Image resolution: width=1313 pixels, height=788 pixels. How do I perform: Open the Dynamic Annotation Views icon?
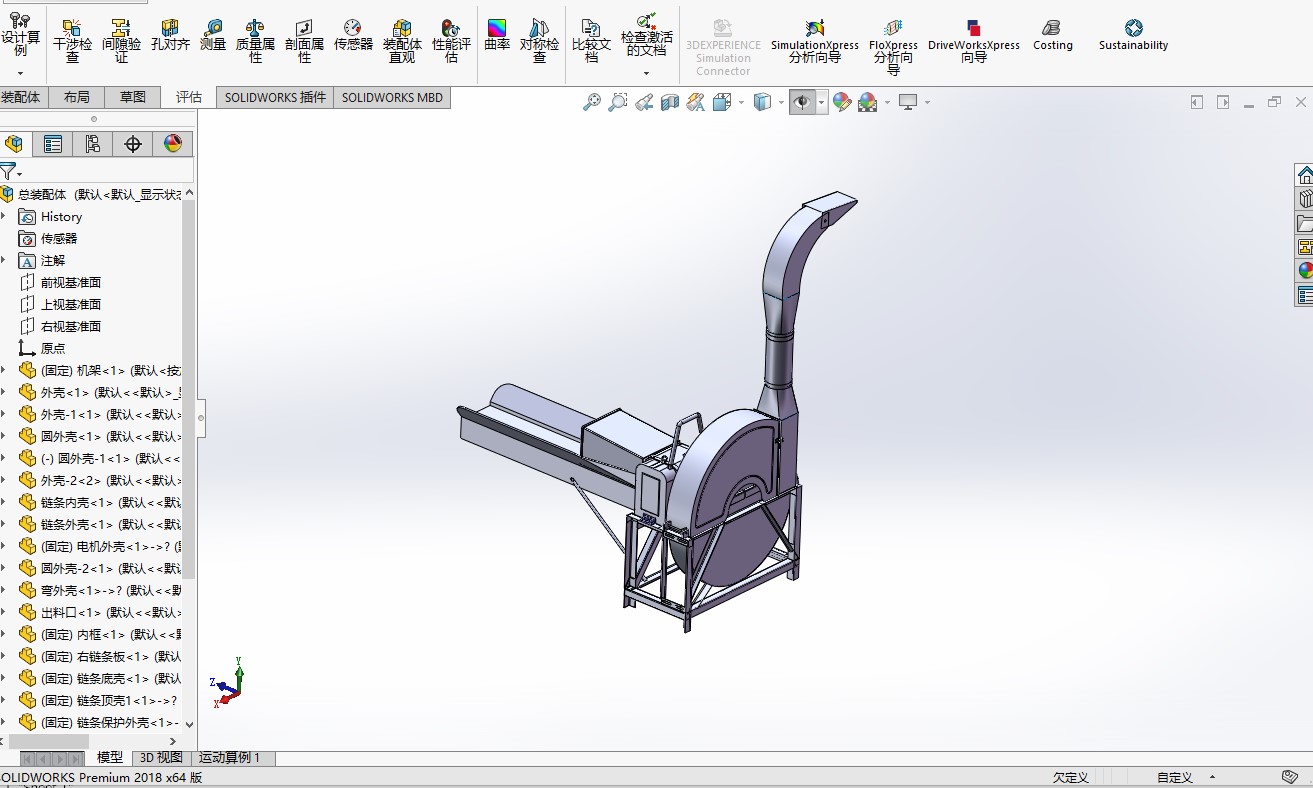[x=696, y=102]
